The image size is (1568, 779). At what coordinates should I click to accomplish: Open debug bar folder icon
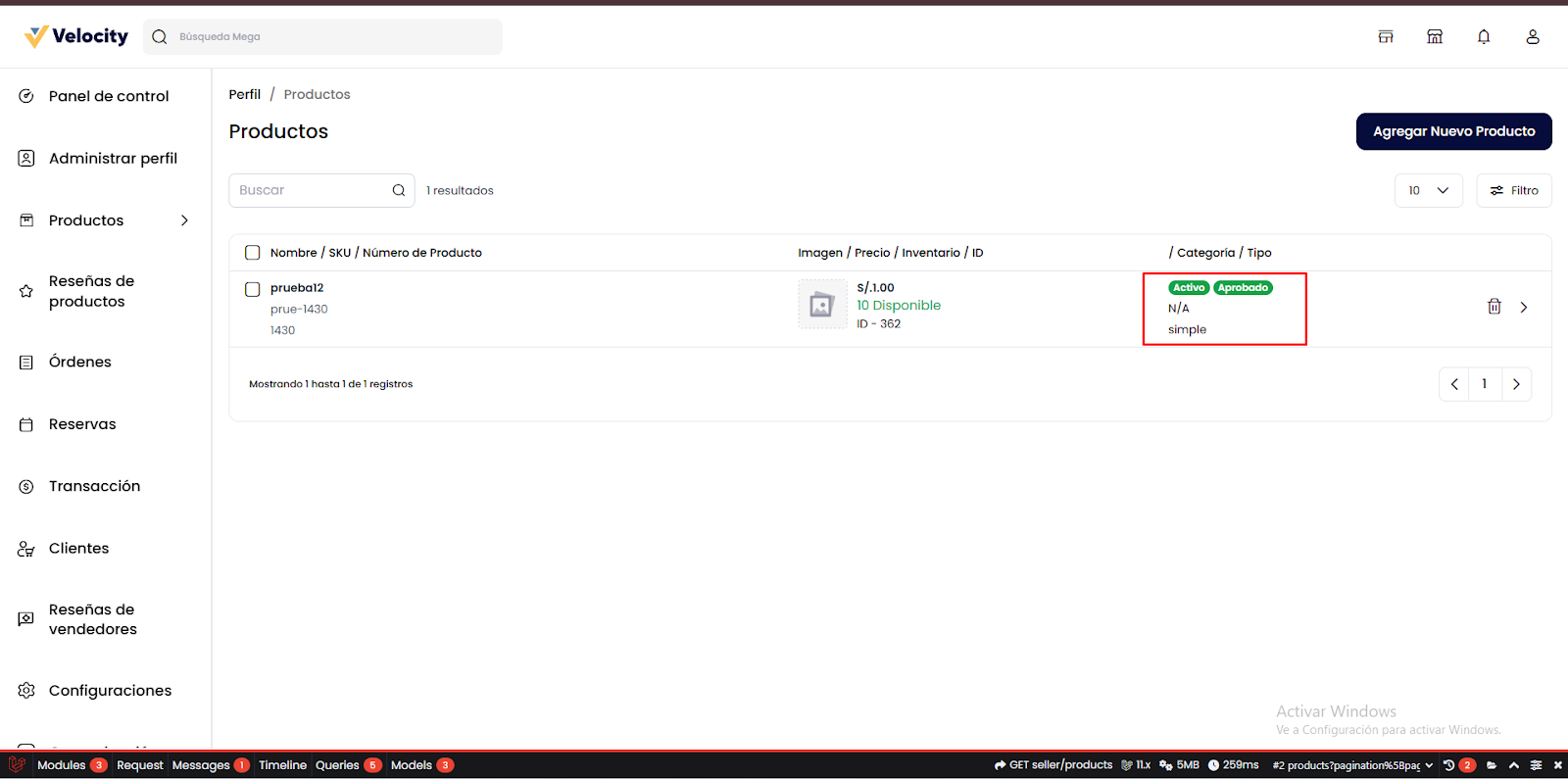coord(1492,765)
